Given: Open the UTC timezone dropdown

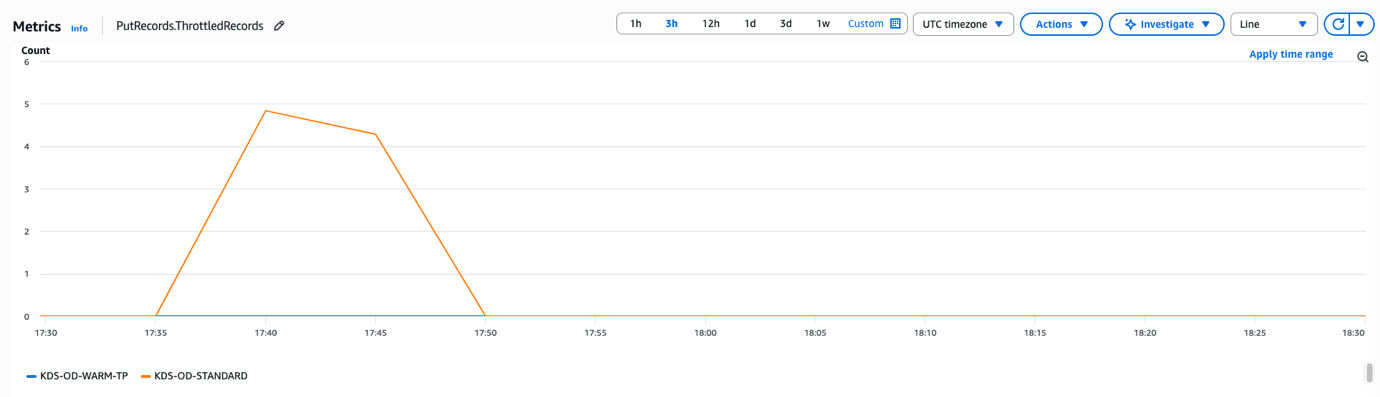Looking at the screenshot, I should point(963,24).
